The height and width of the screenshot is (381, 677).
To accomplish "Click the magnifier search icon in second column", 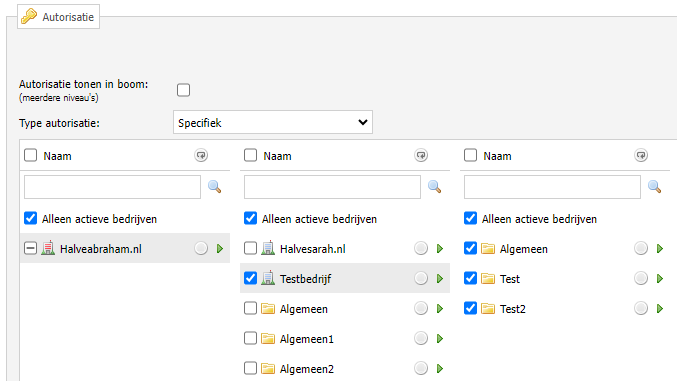I will pyautogui.click(x=434, y=187).
